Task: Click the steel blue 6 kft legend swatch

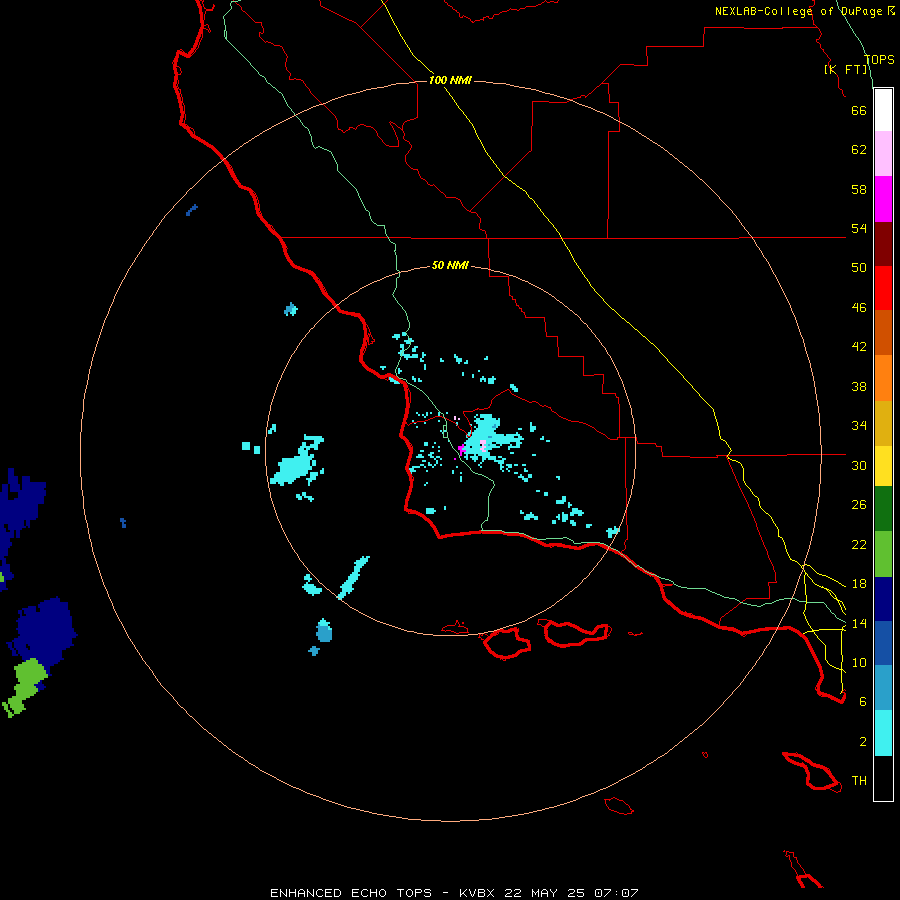Action: (x=883, y=688)
